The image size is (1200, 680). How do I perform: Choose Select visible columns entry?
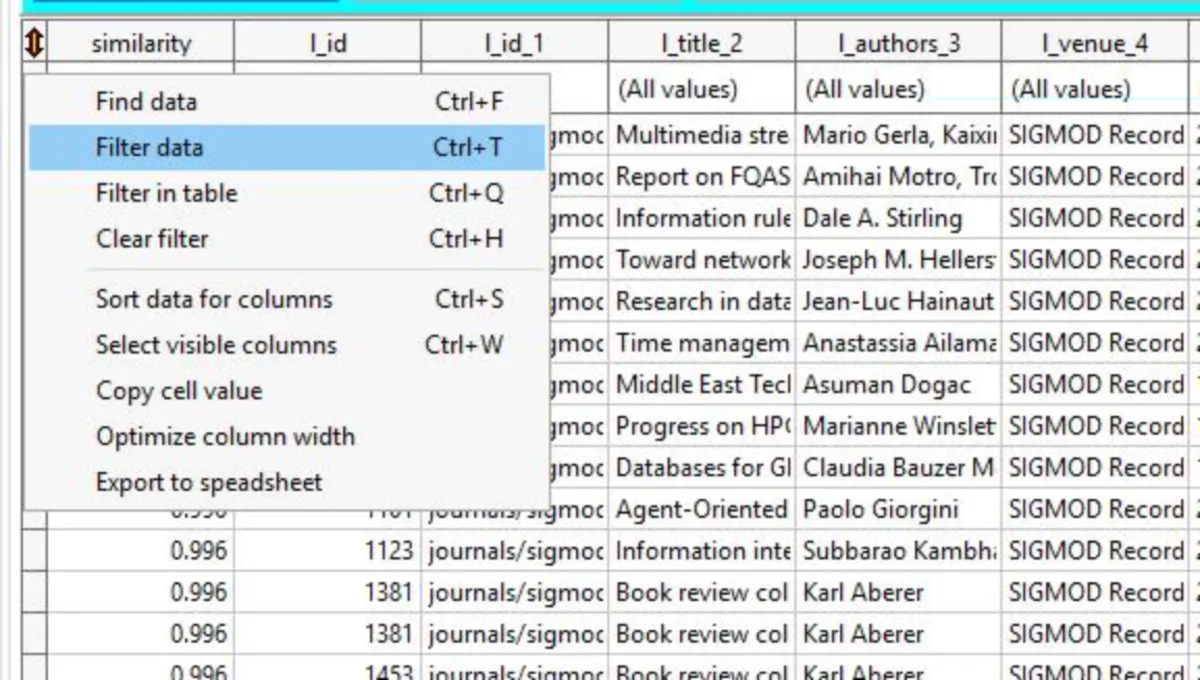[287, 346]
